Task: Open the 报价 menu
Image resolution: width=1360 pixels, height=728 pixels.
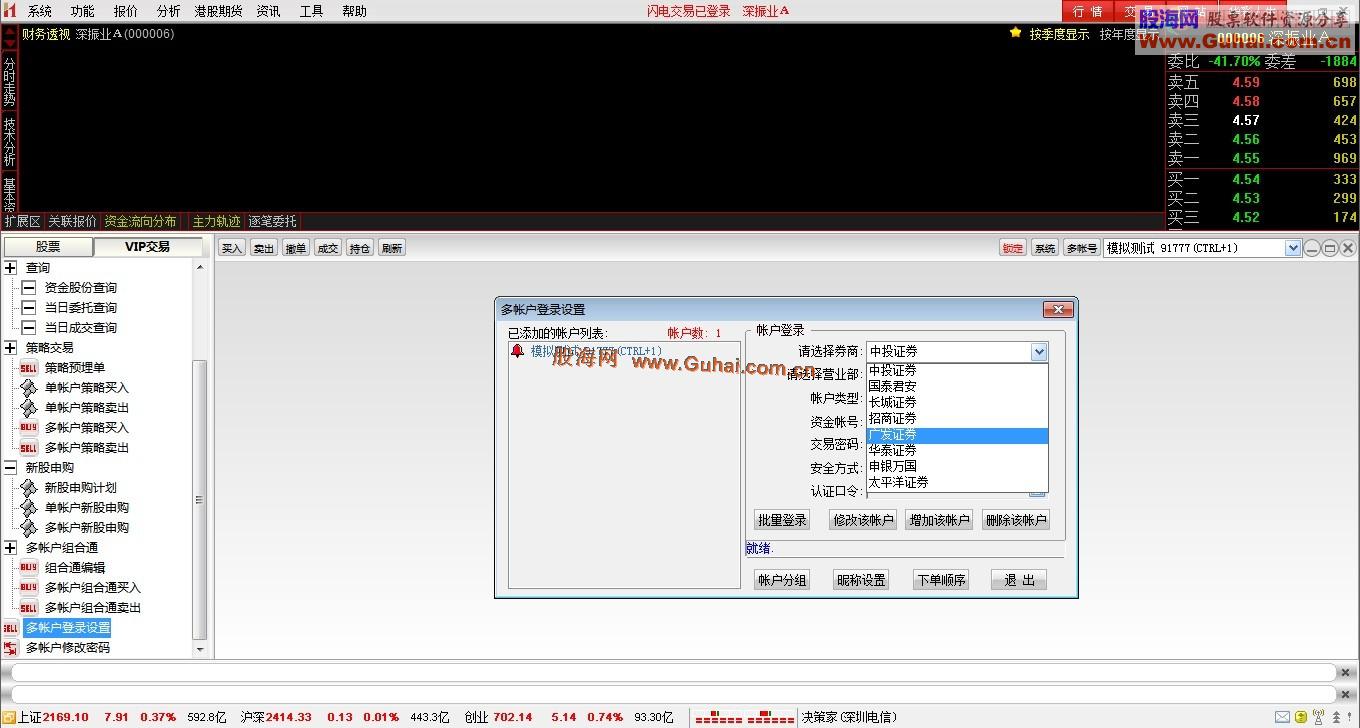Action: click(126, 11)
